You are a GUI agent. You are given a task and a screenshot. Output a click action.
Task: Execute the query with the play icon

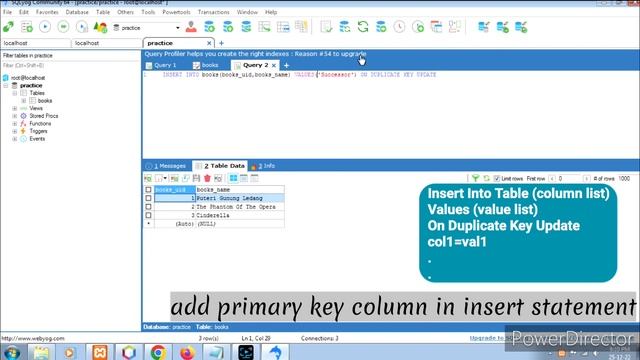(45, 27)
